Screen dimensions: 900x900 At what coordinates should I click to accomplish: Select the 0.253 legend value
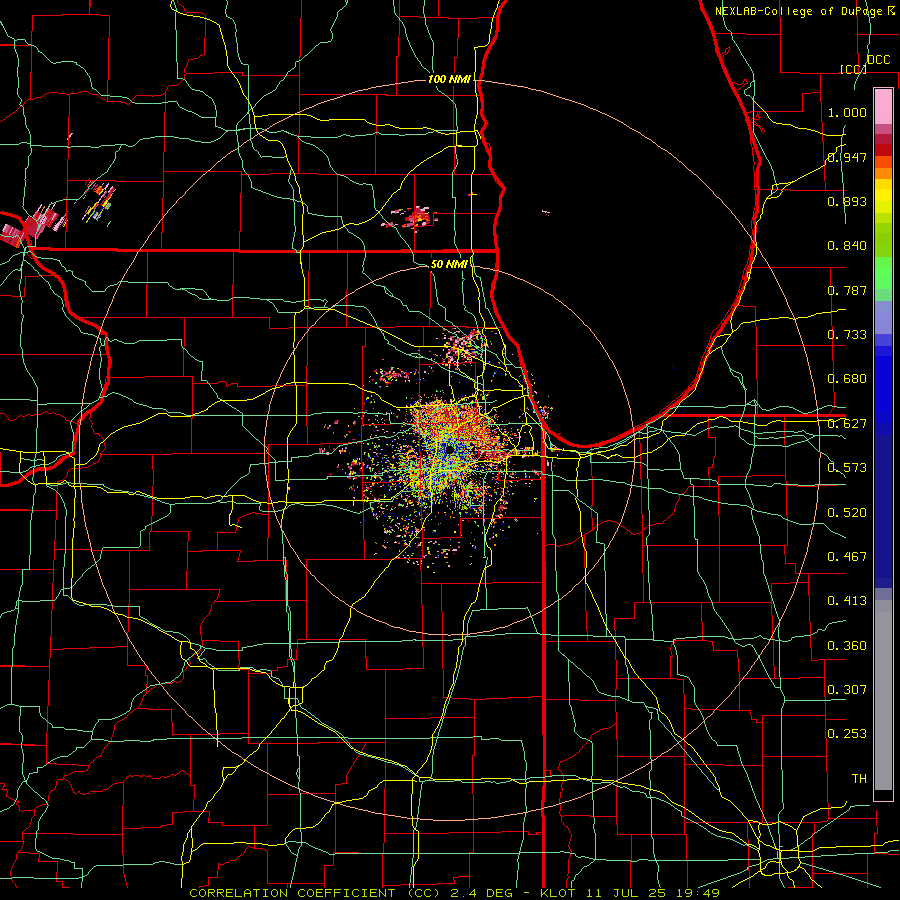pos(847,734)
